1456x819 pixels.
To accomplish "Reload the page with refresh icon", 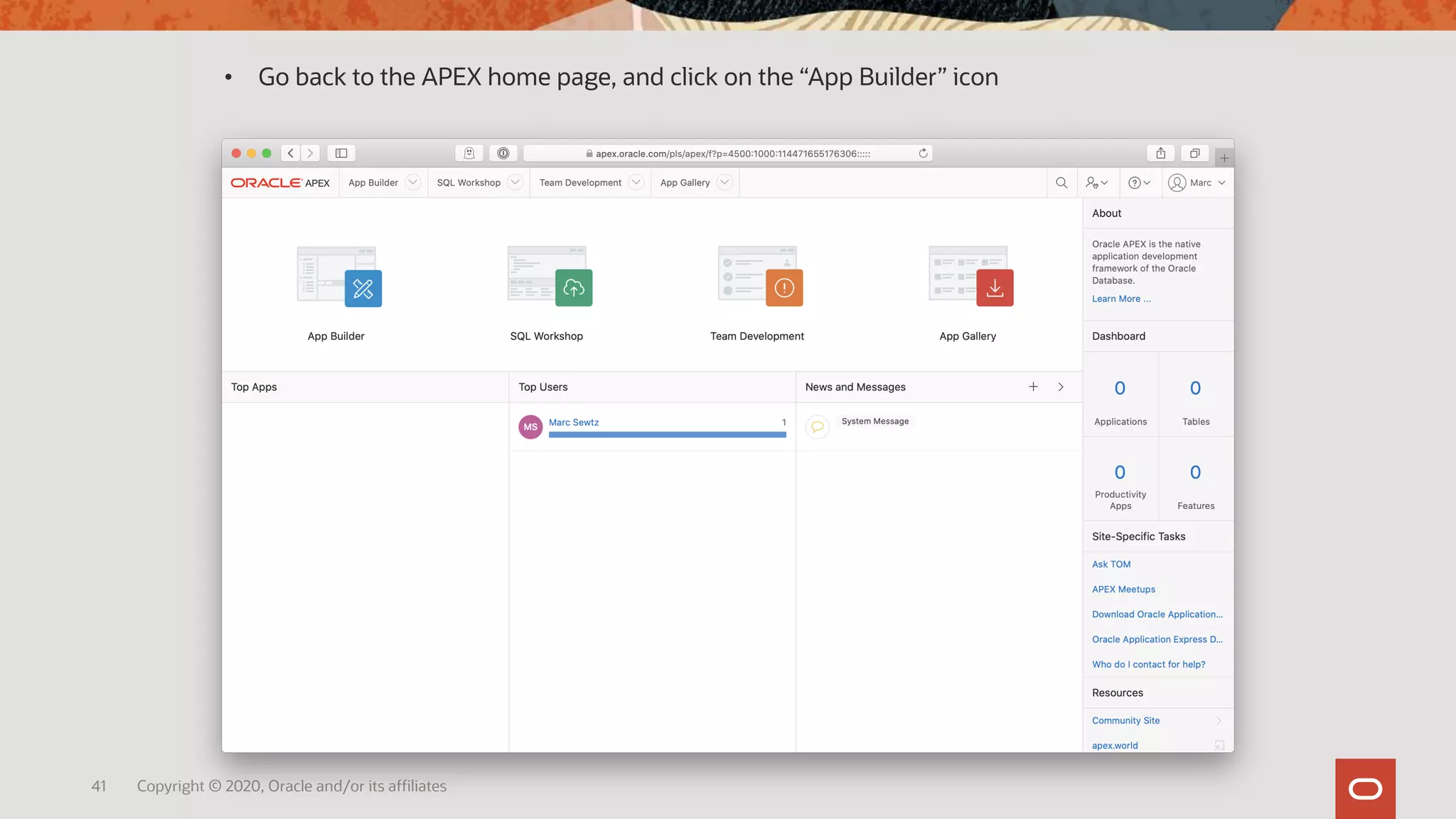I will 923,153.
